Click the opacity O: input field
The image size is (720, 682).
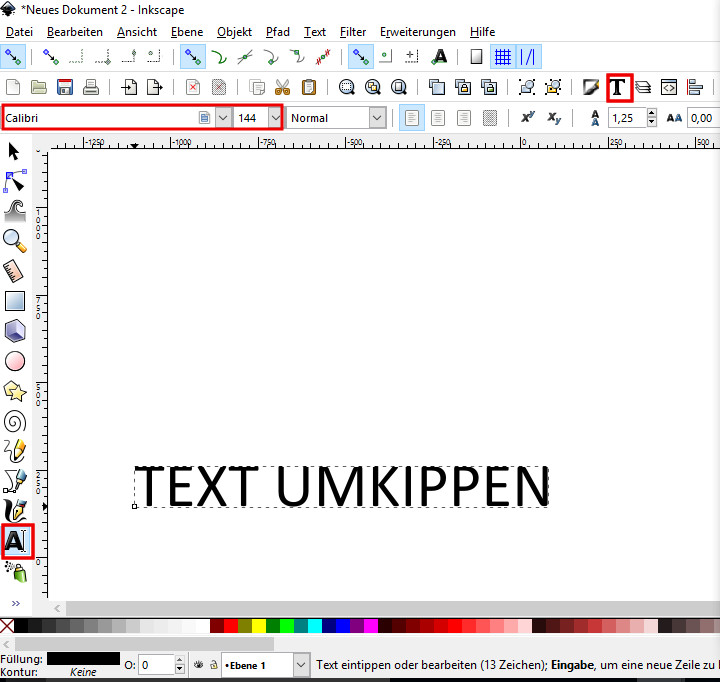[x=156, y=665]
